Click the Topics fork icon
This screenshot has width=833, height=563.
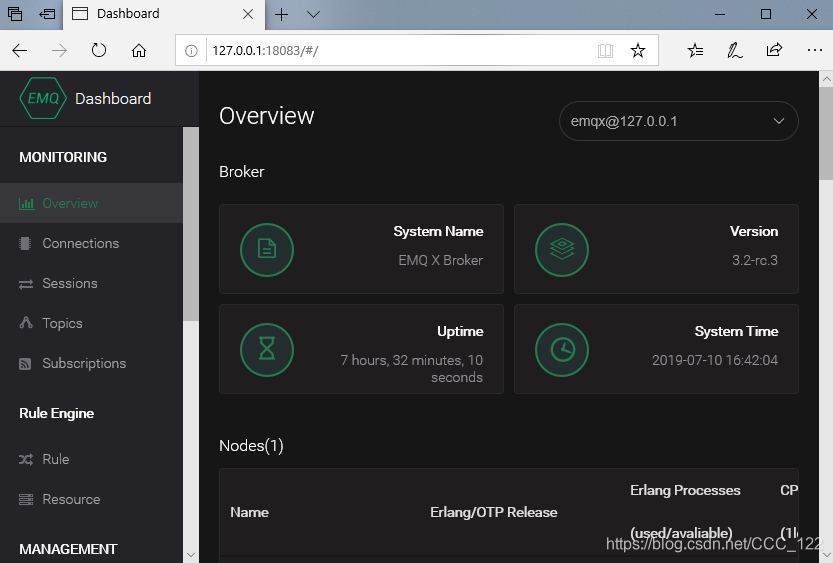(26, 322)
